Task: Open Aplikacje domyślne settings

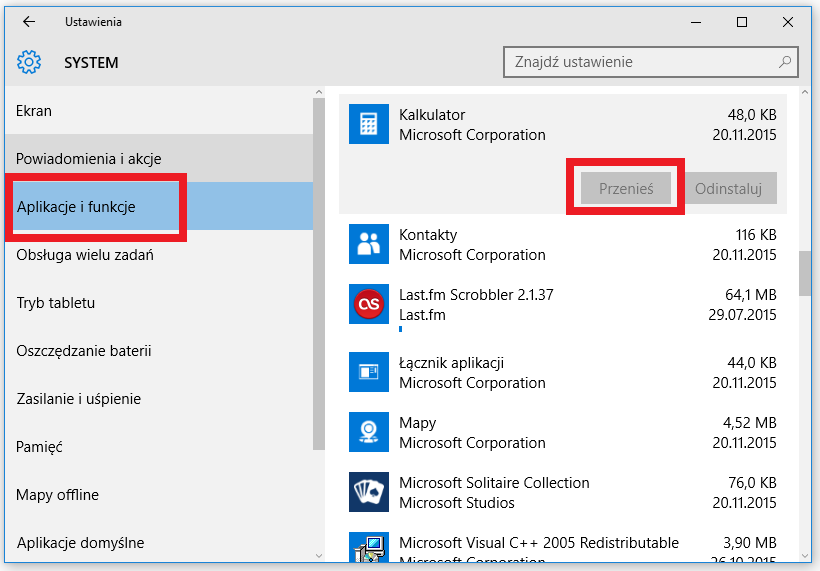Action: coord(159,542)
